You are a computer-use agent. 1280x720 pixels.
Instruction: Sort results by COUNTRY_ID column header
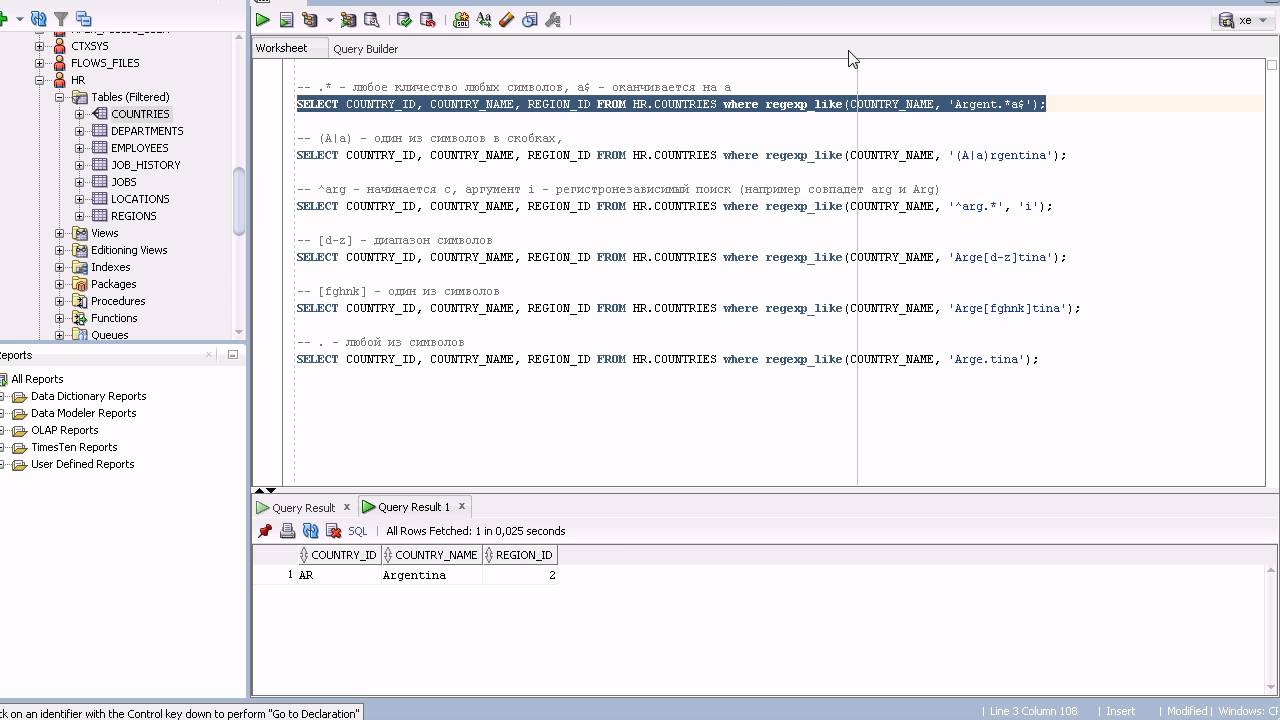coord(338,555)
